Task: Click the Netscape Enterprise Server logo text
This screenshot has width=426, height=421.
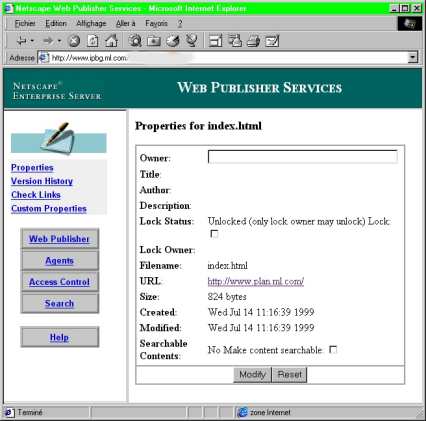Action: point(57,91)
